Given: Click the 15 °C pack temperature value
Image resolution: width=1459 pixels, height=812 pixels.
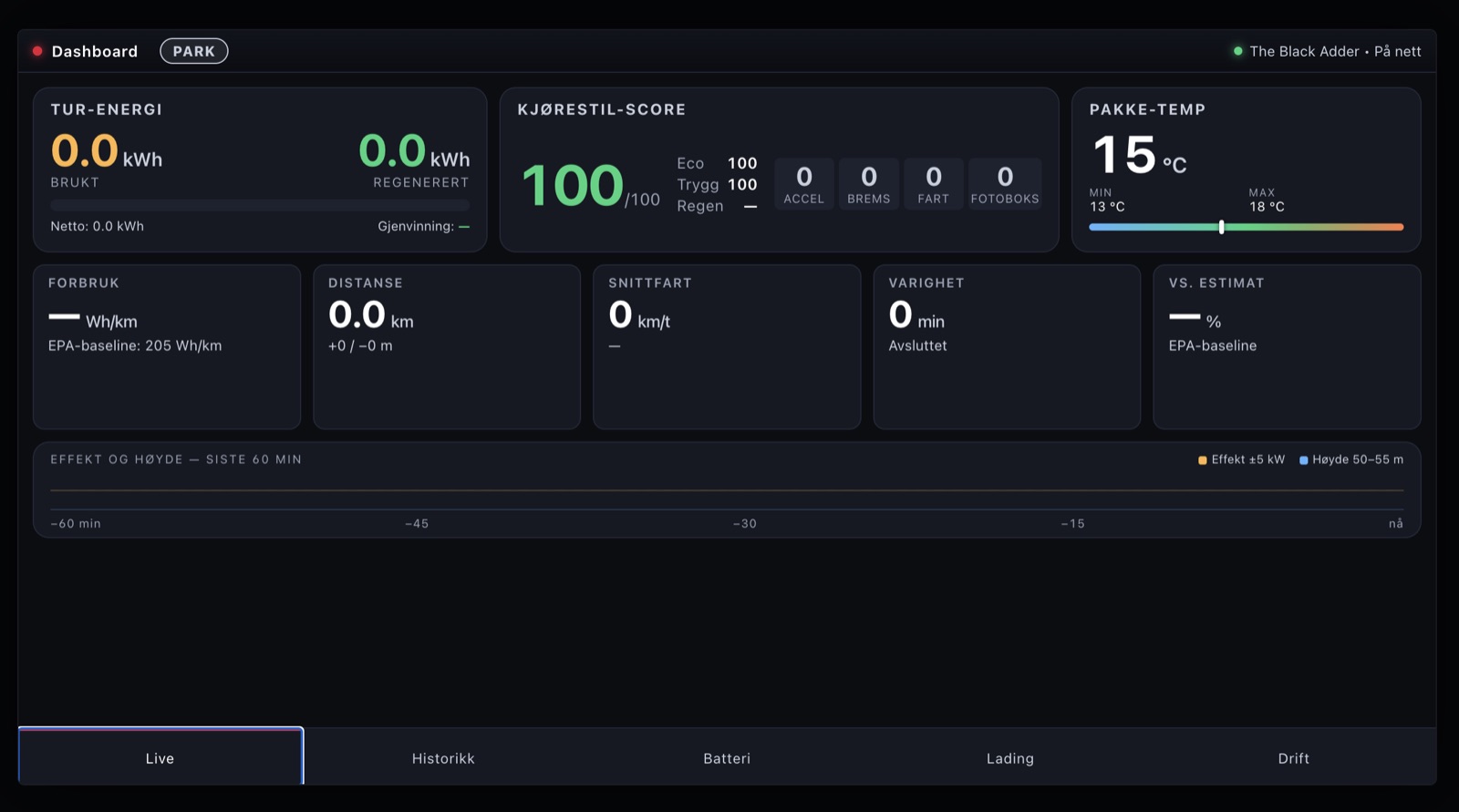Looking at the screenshot, I should (1139, 155).
